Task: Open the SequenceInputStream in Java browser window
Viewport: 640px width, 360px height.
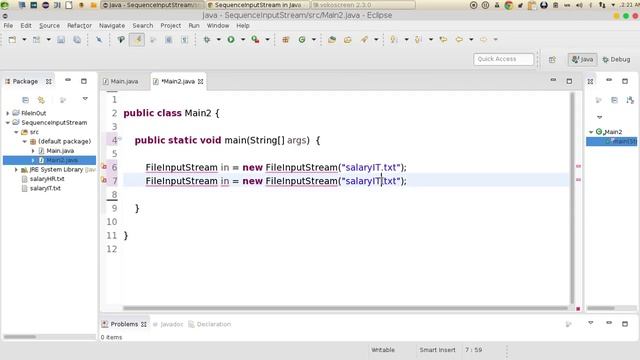Action: coord(257,5)
